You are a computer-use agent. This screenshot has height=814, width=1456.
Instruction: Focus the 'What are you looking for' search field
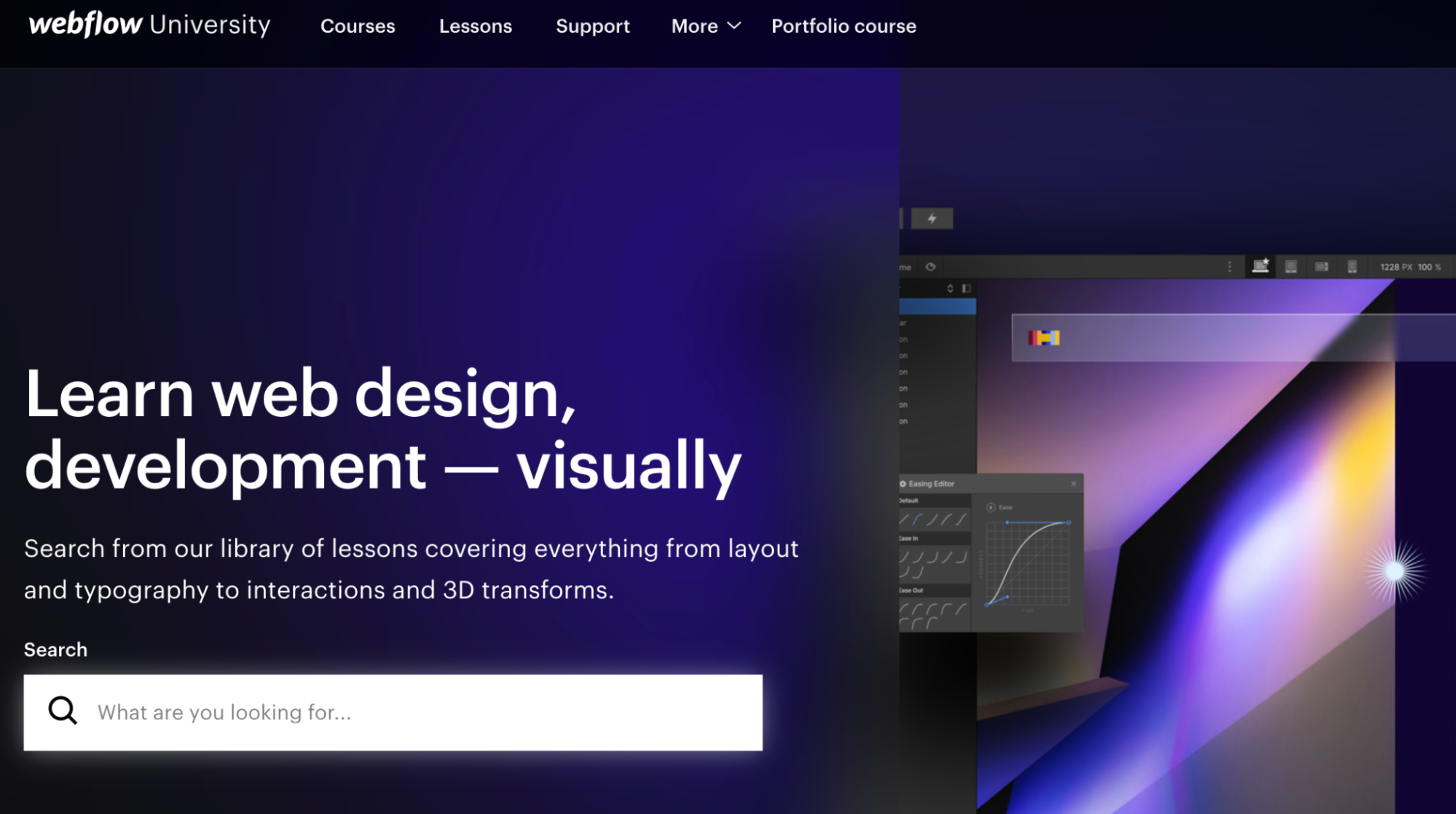coord(393,712)
